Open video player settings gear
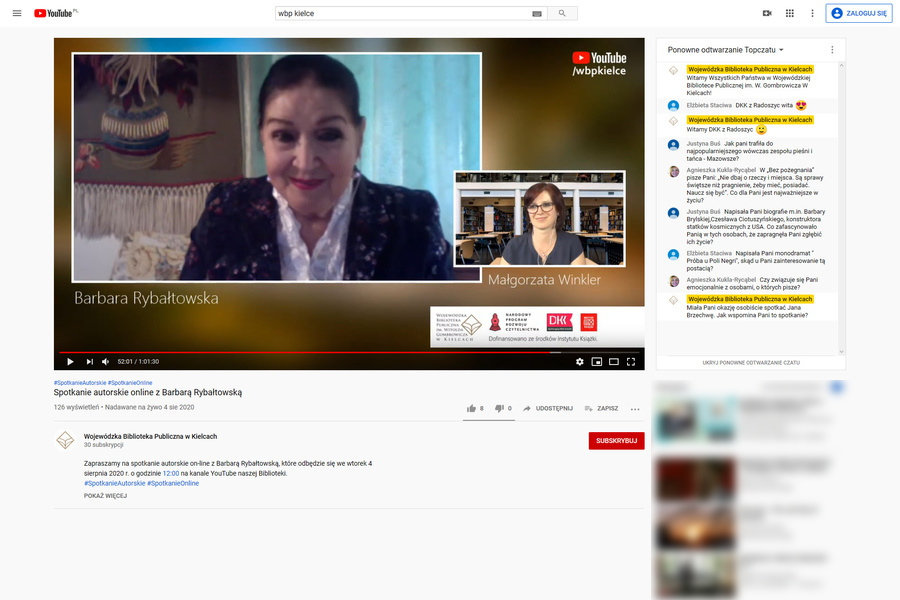The height and width of the screenshot is (600, 900). pos(580,362)
